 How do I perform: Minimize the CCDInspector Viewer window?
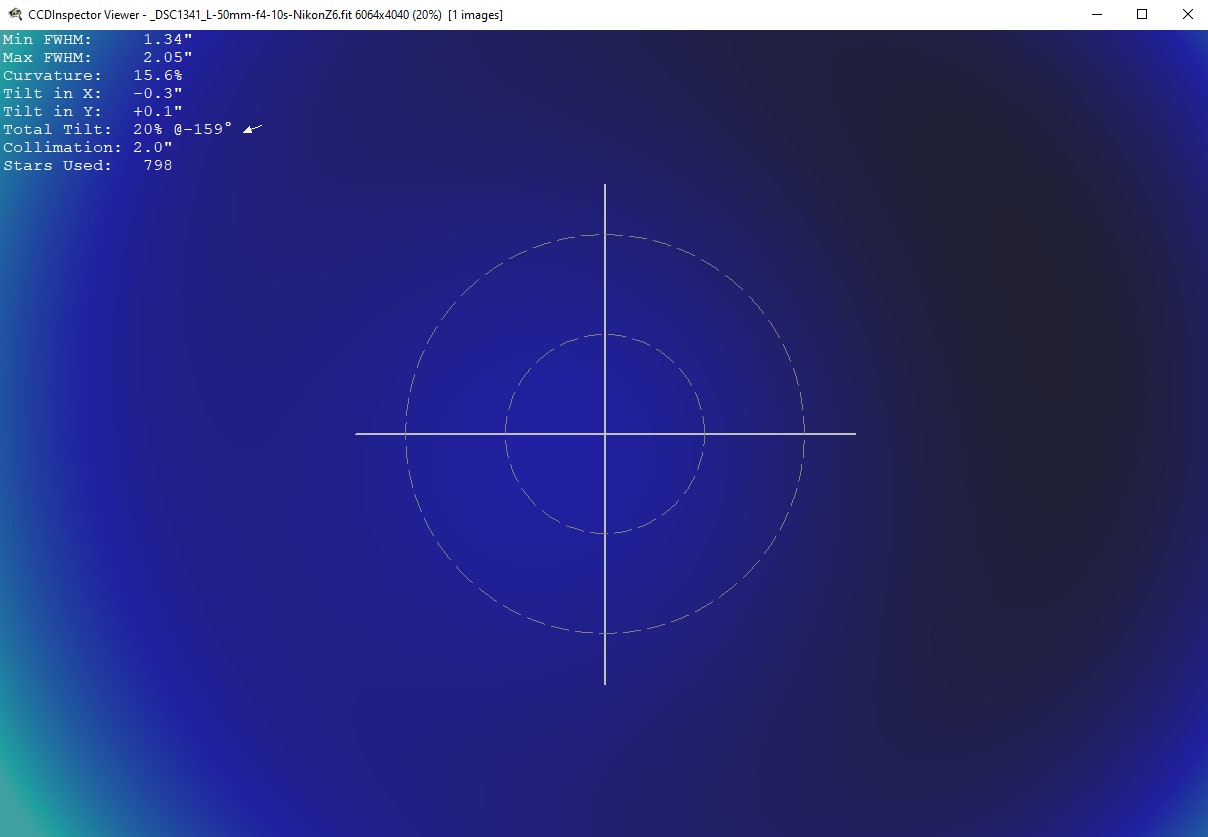click(x=1095, y=15)
